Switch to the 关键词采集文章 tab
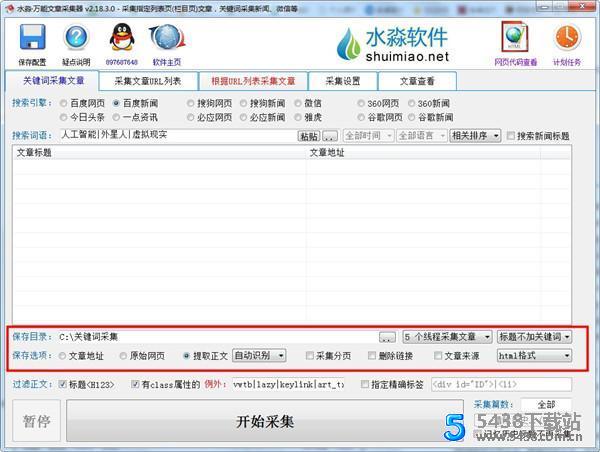This screenshot has height=452, width=600. point(53,81)
